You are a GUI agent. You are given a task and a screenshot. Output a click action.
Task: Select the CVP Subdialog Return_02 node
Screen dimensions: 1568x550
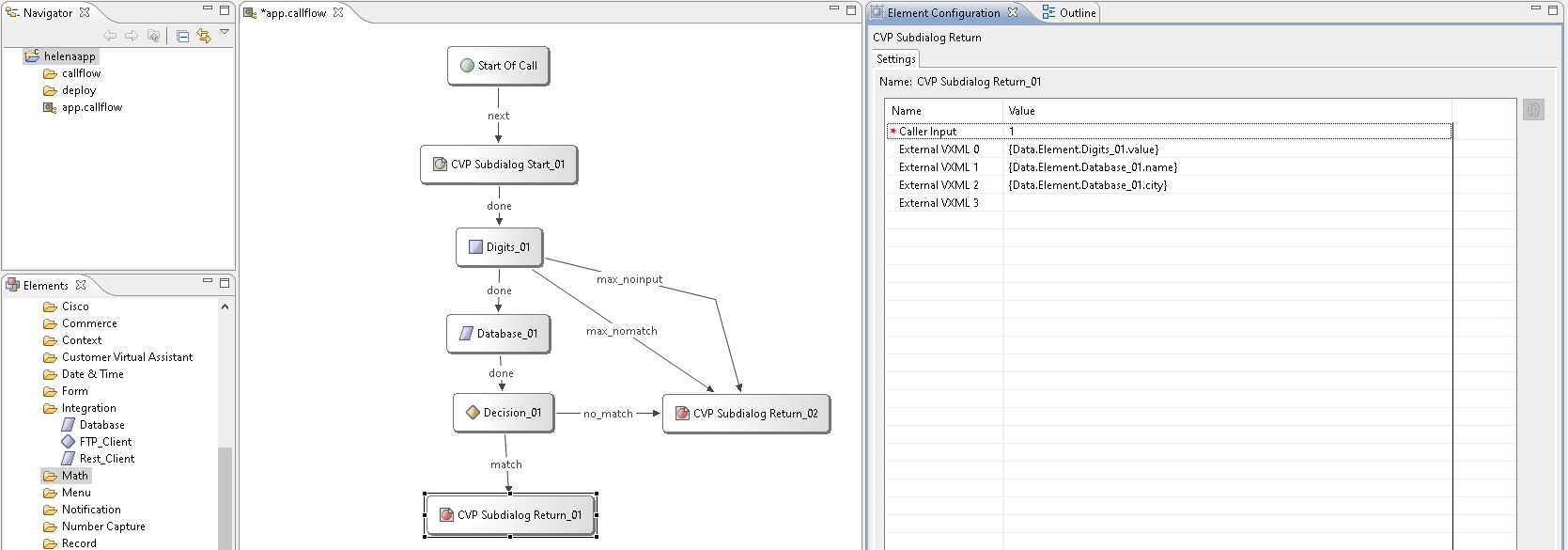746,414
